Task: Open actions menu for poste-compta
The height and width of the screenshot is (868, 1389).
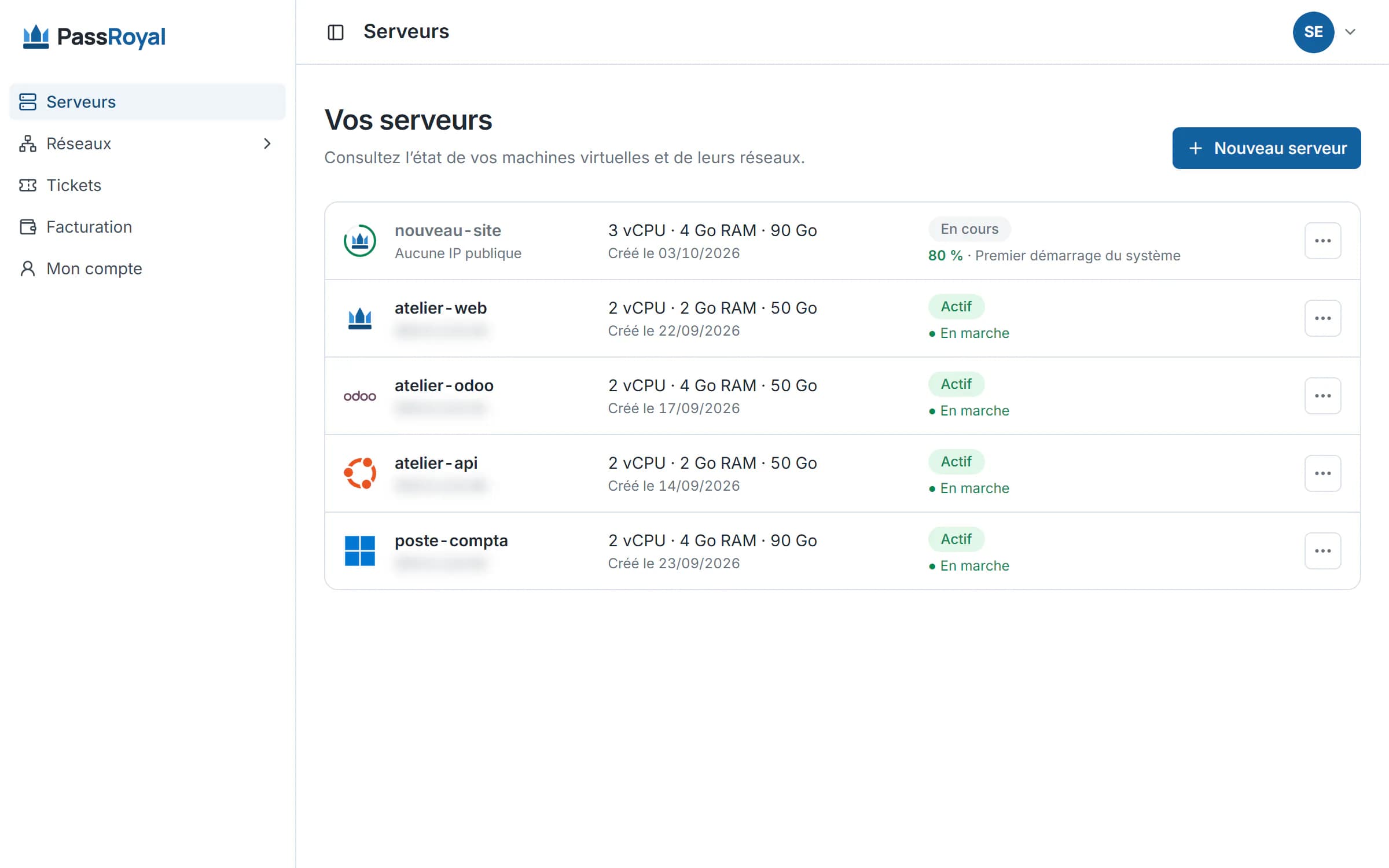Action: (1323, 551)
